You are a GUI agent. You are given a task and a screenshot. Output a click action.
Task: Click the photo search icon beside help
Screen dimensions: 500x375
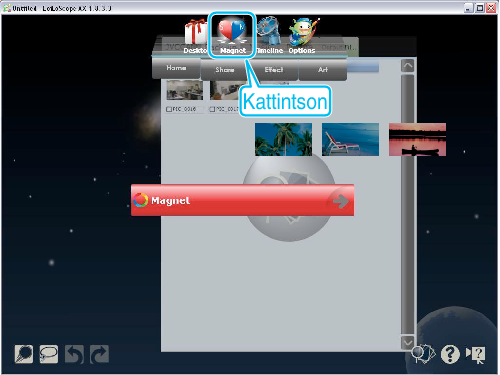pyautogui.click(x=423, y=353)
